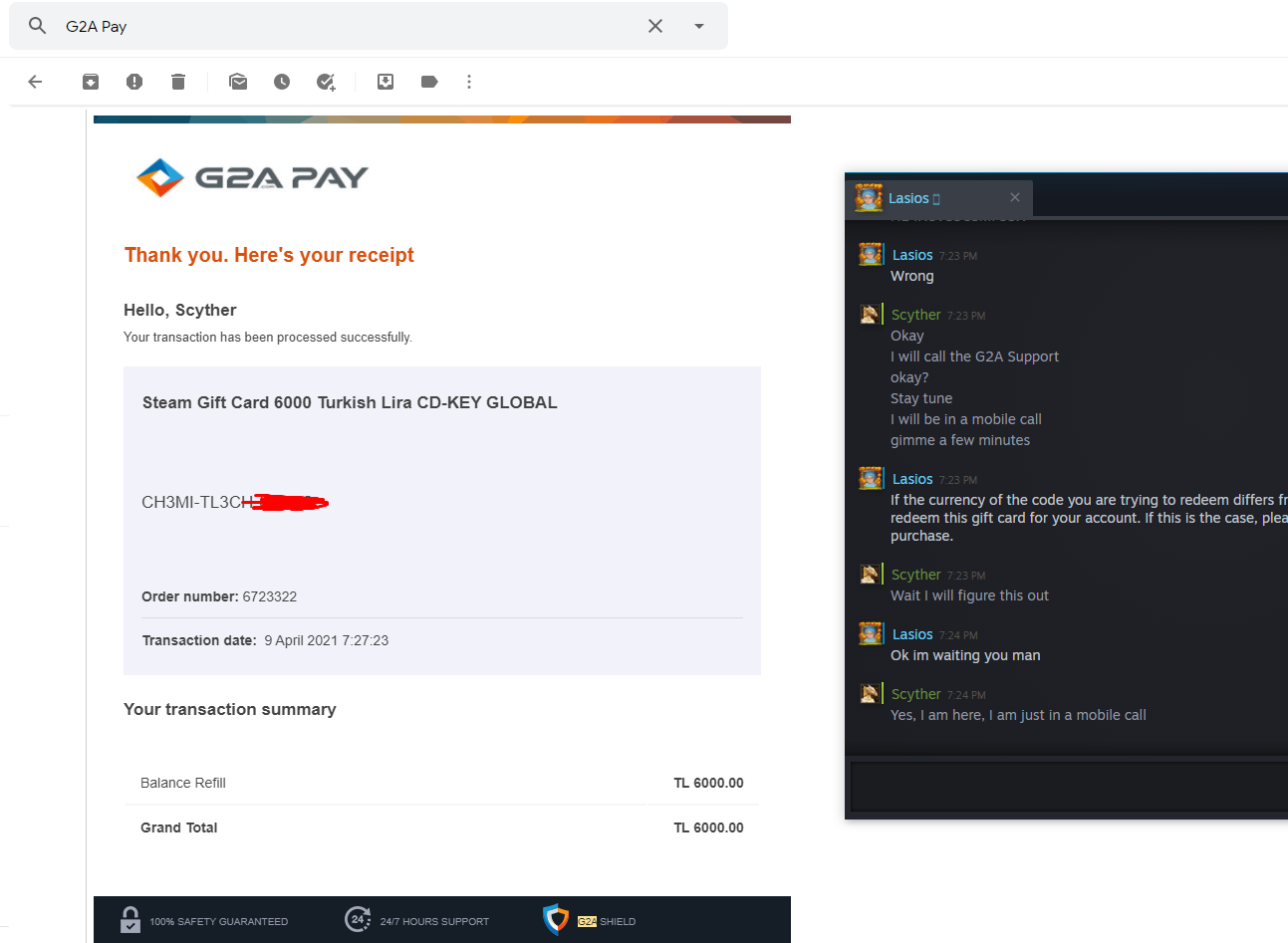
Task: Click the Grand Total row label
Action: click(178, 827)
